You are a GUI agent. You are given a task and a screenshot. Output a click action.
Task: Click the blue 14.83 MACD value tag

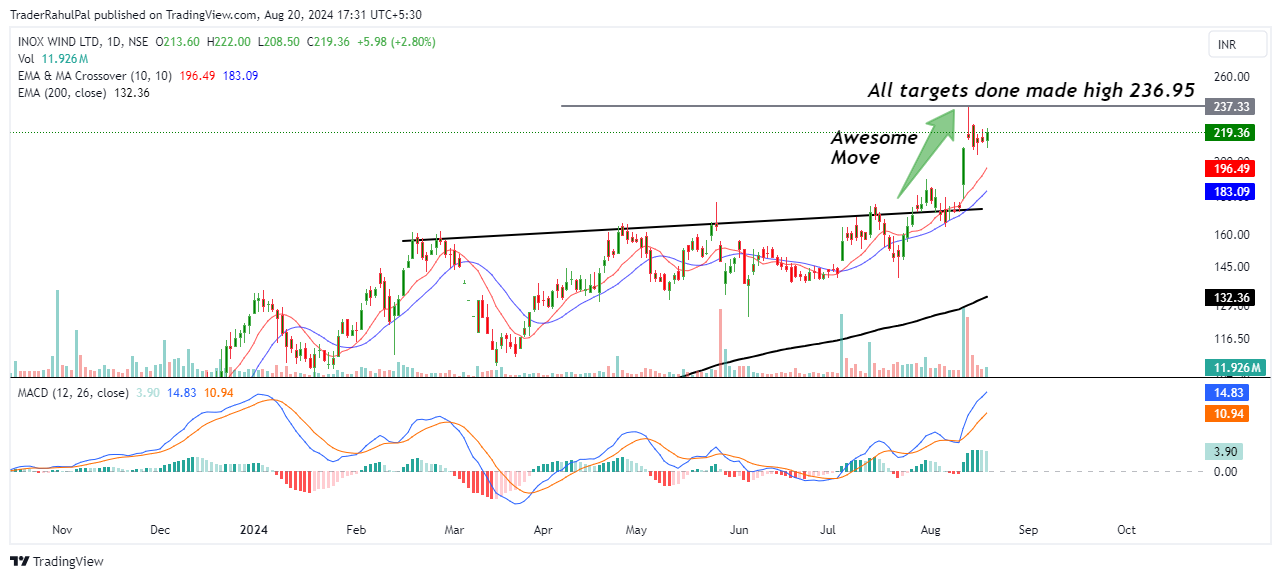(x=1228, y=394)
